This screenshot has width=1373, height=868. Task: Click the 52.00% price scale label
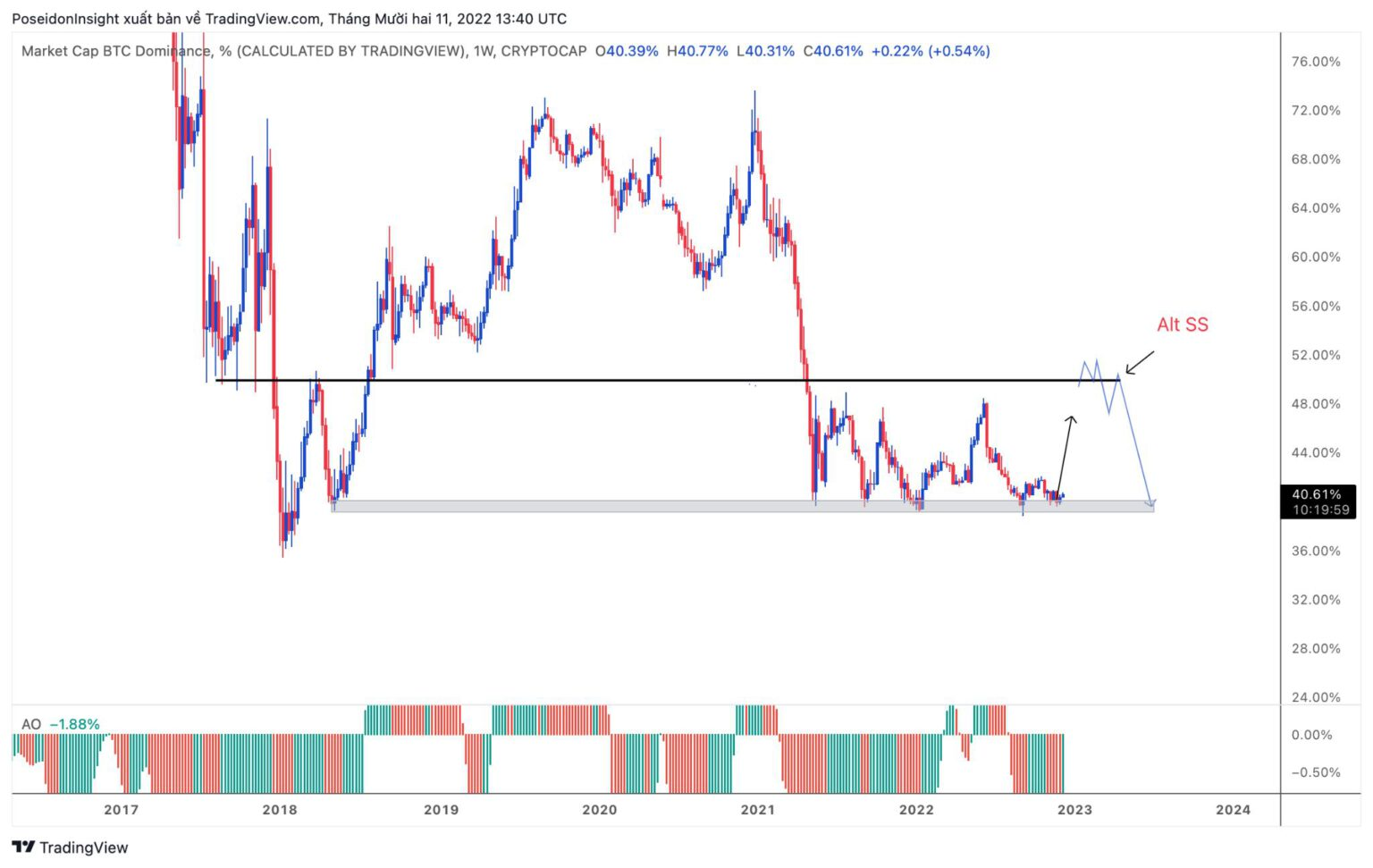(x=1315, y=355)
